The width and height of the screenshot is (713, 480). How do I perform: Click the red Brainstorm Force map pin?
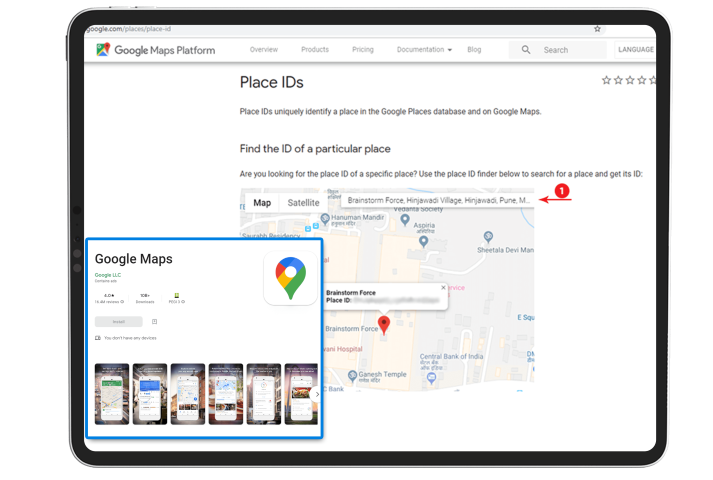tap(384, 325)
